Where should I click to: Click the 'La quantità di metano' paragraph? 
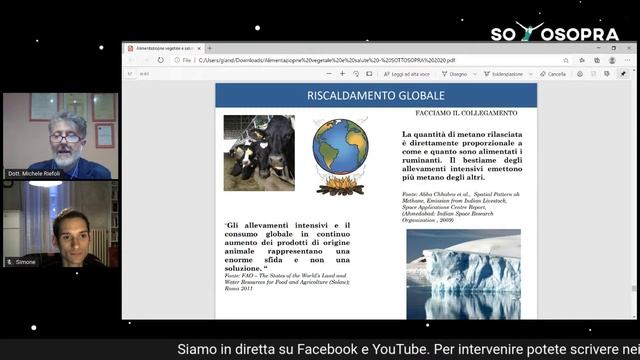pyautogui.click(x=462, y=156)
